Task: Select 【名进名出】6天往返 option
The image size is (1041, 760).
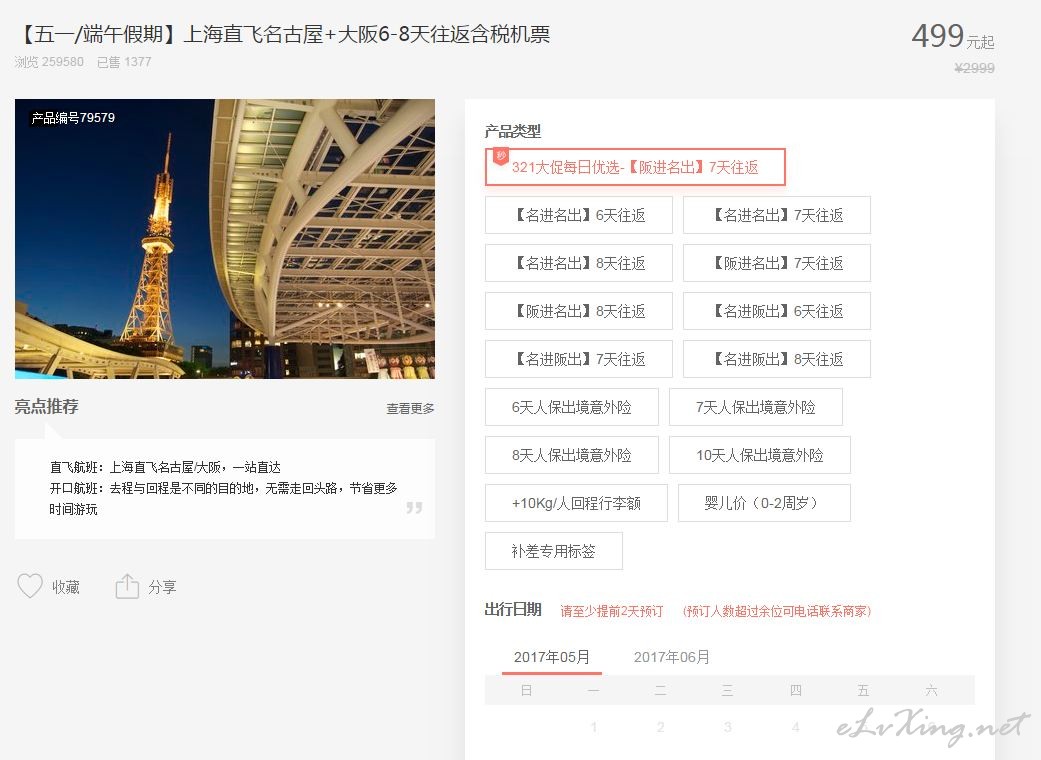Action: (x=579, y=215)
